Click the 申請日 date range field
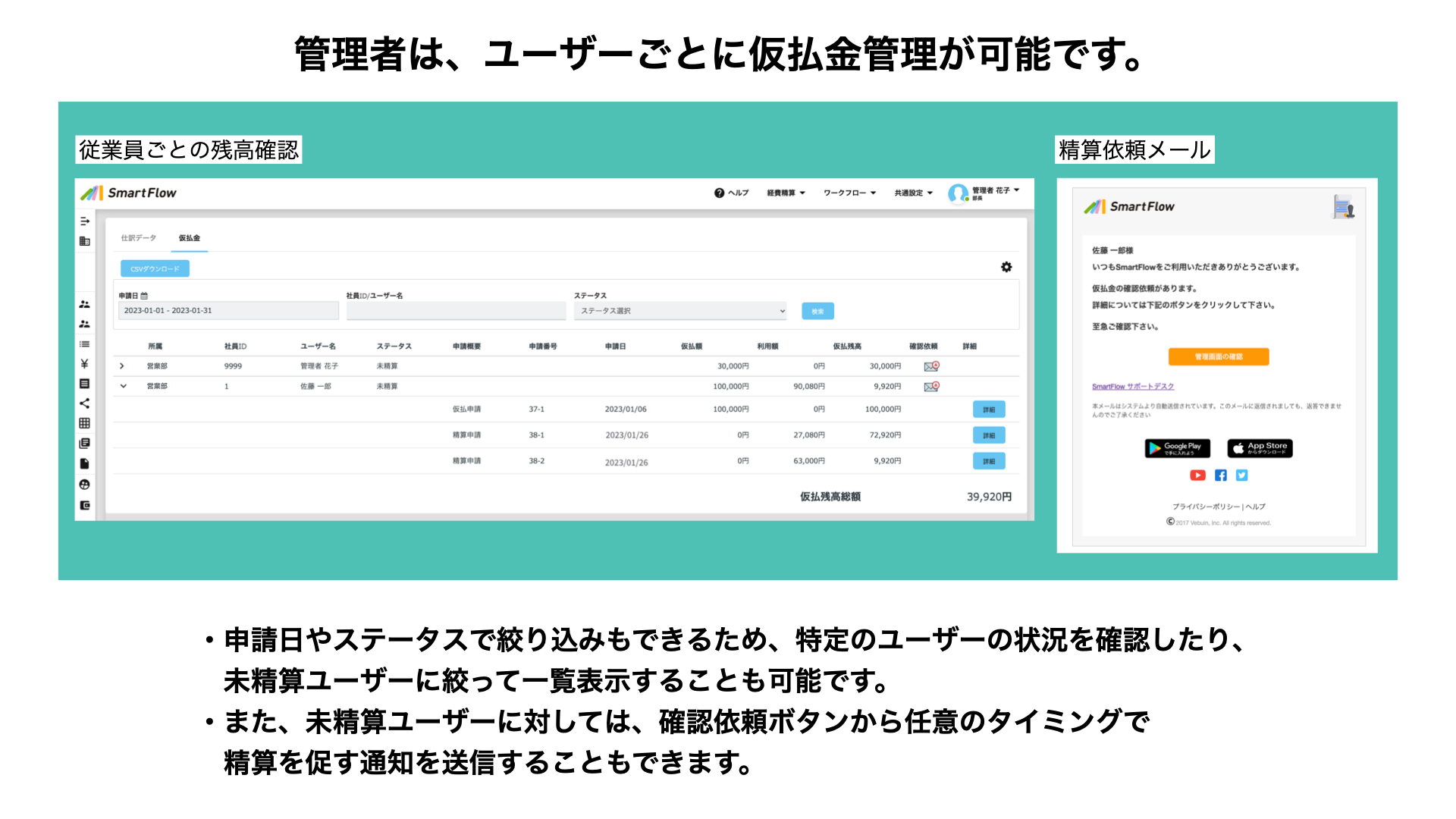The height and width of the screenshot is (819, 1456). tap(227, 311)
